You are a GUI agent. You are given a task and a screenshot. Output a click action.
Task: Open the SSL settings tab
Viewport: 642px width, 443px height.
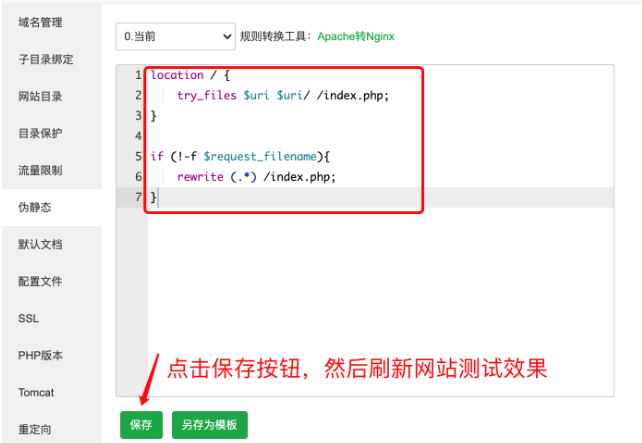28,318
